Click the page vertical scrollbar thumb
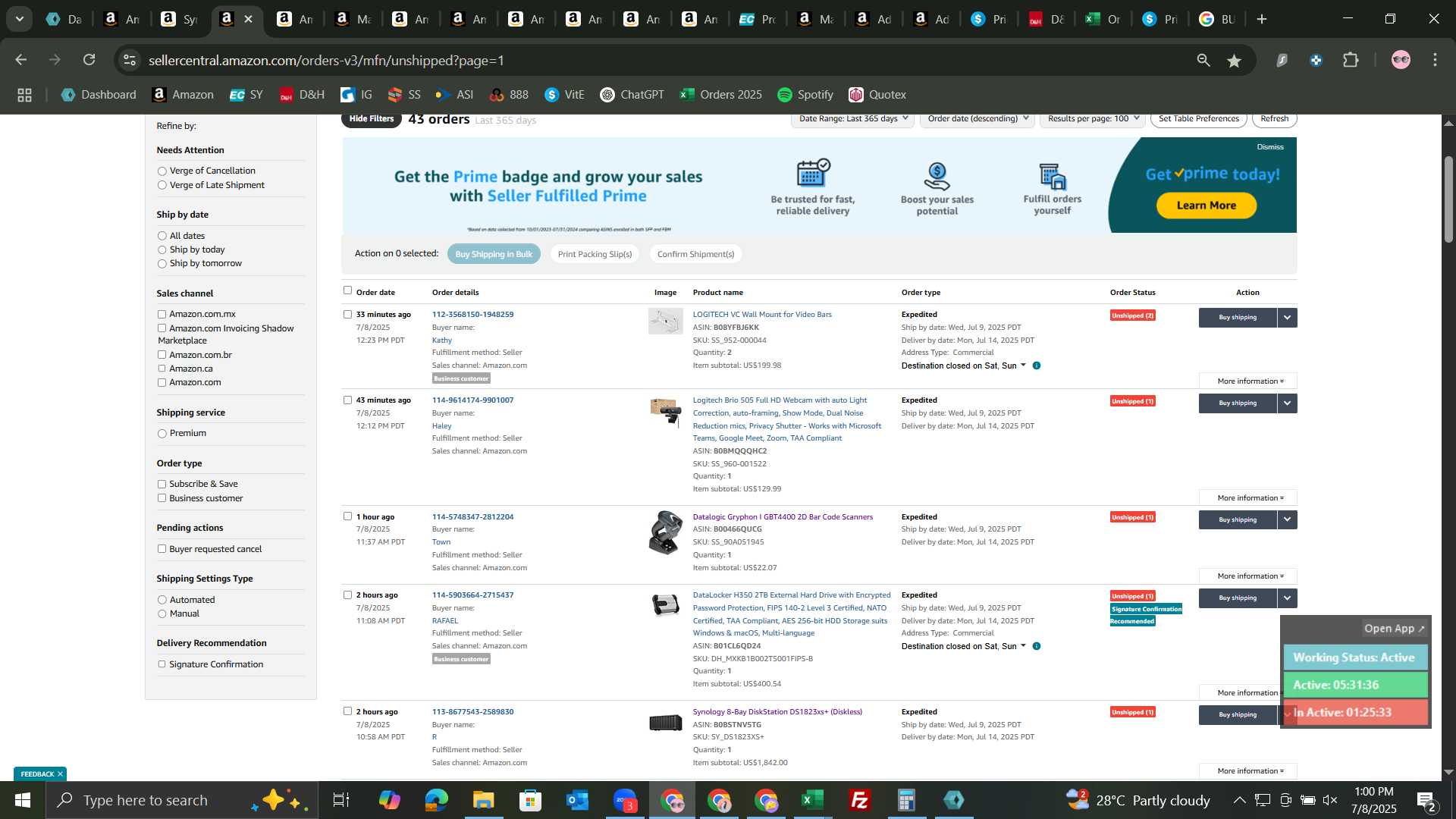Image resolution: width=1456 pixels, height=819 pixels. click(1448, 199)
